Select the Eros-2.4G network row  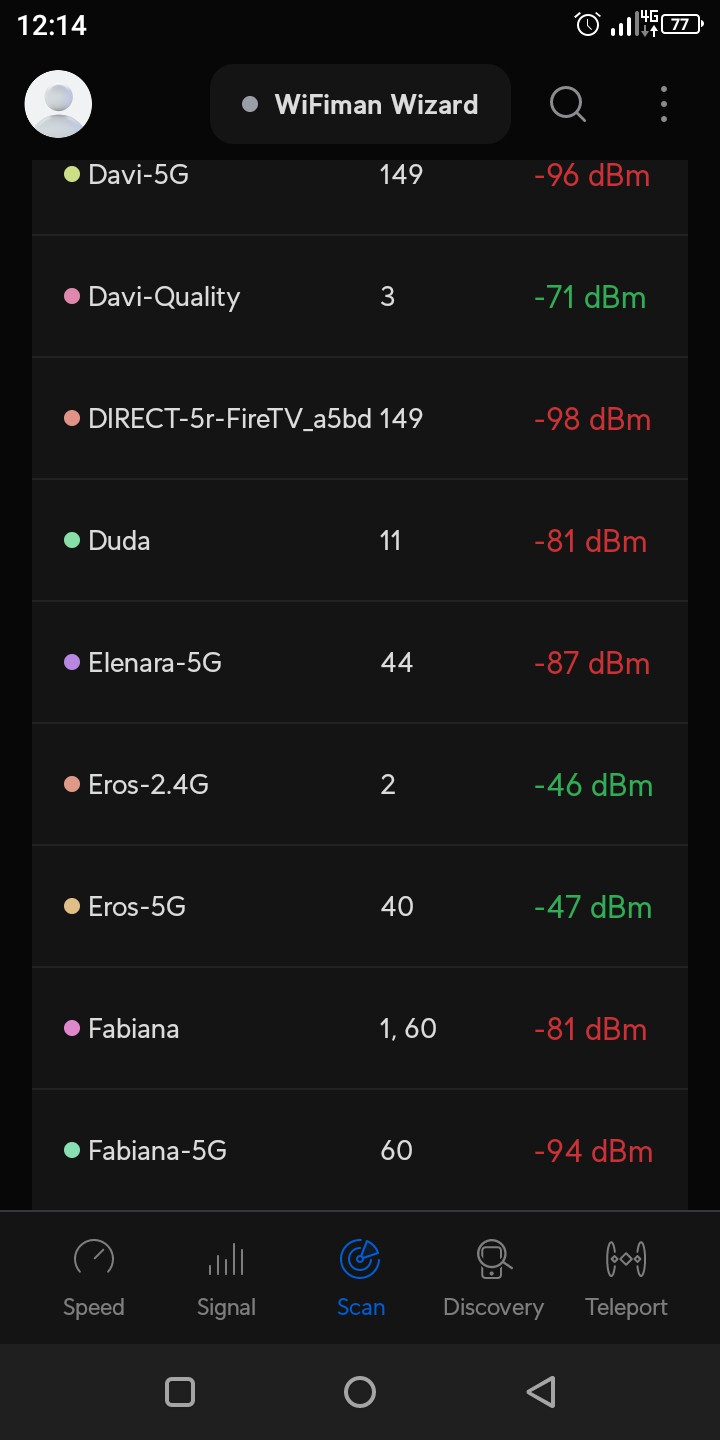coord(360,785)
